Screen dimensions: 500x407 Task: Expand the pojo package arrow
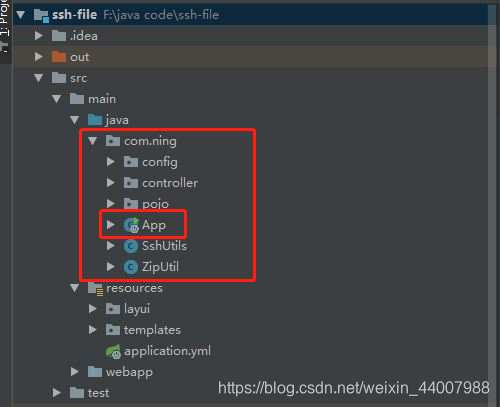pos(111,203)
